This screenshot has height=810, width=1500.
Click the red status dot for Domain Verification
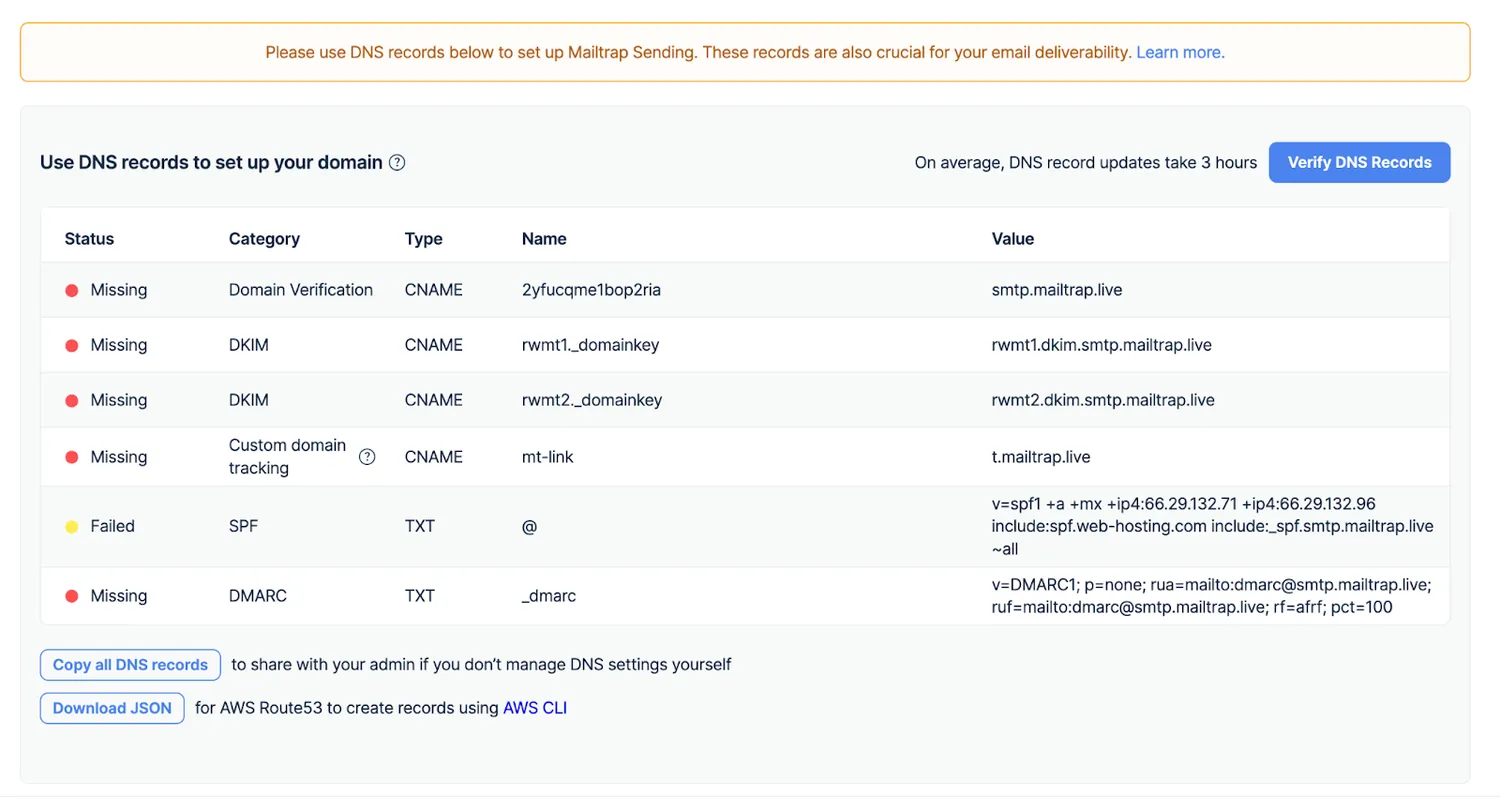point(72,290)
